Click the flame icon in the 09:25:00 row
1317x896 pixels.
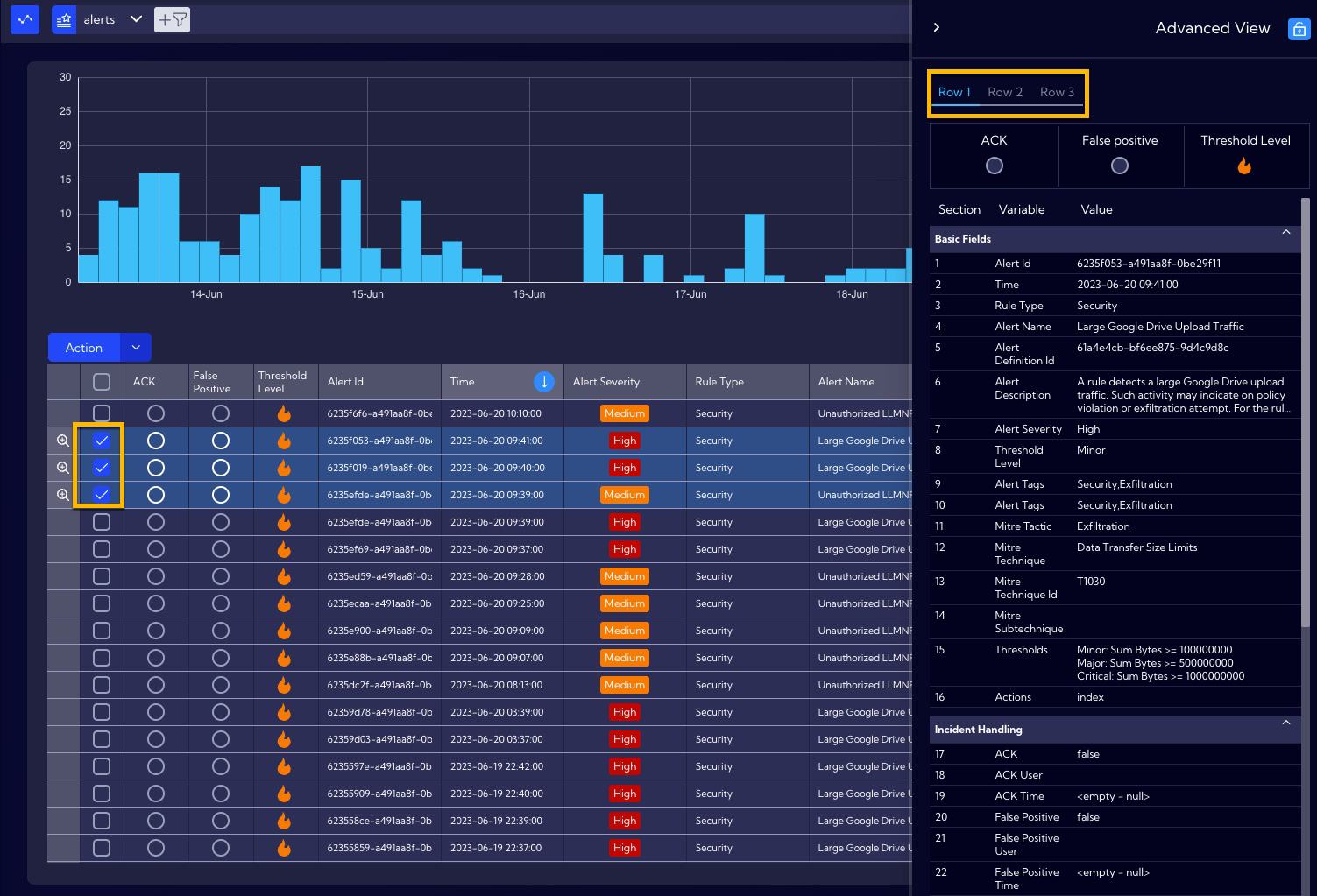[x=284, y=603]
